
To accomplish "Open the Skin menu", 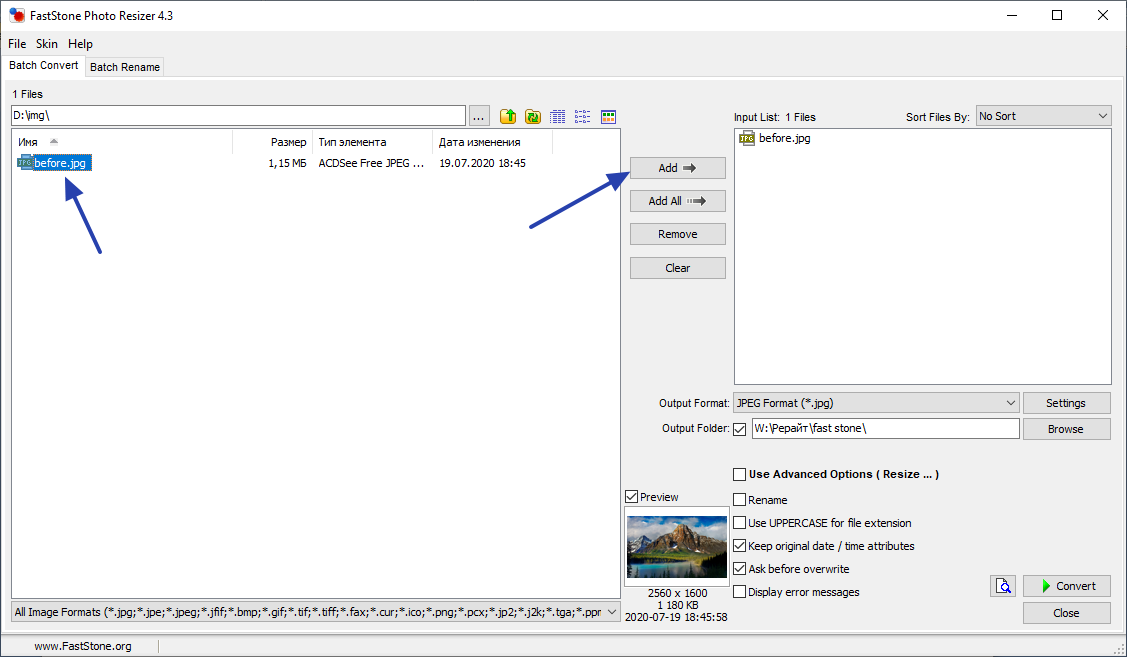I will (47, 44).
